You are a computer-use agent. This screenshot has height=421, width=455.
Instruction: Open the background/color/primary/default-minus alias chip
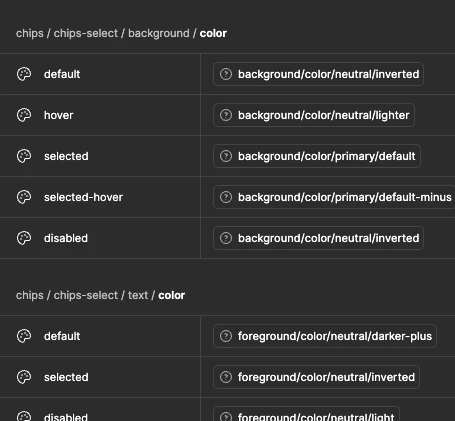[x=334, y=197]
